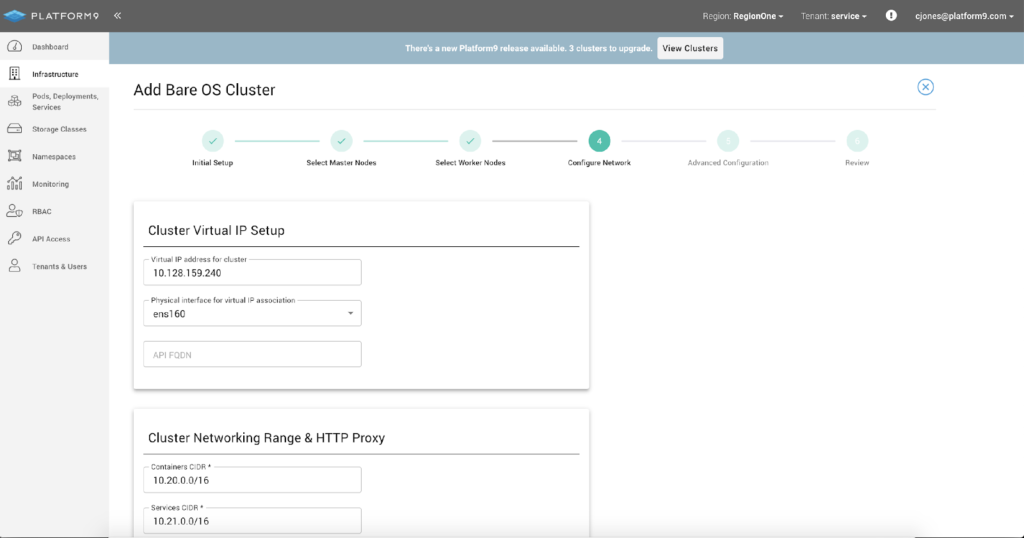Open the cjones@platform9.com user menu

click(964, 16)
